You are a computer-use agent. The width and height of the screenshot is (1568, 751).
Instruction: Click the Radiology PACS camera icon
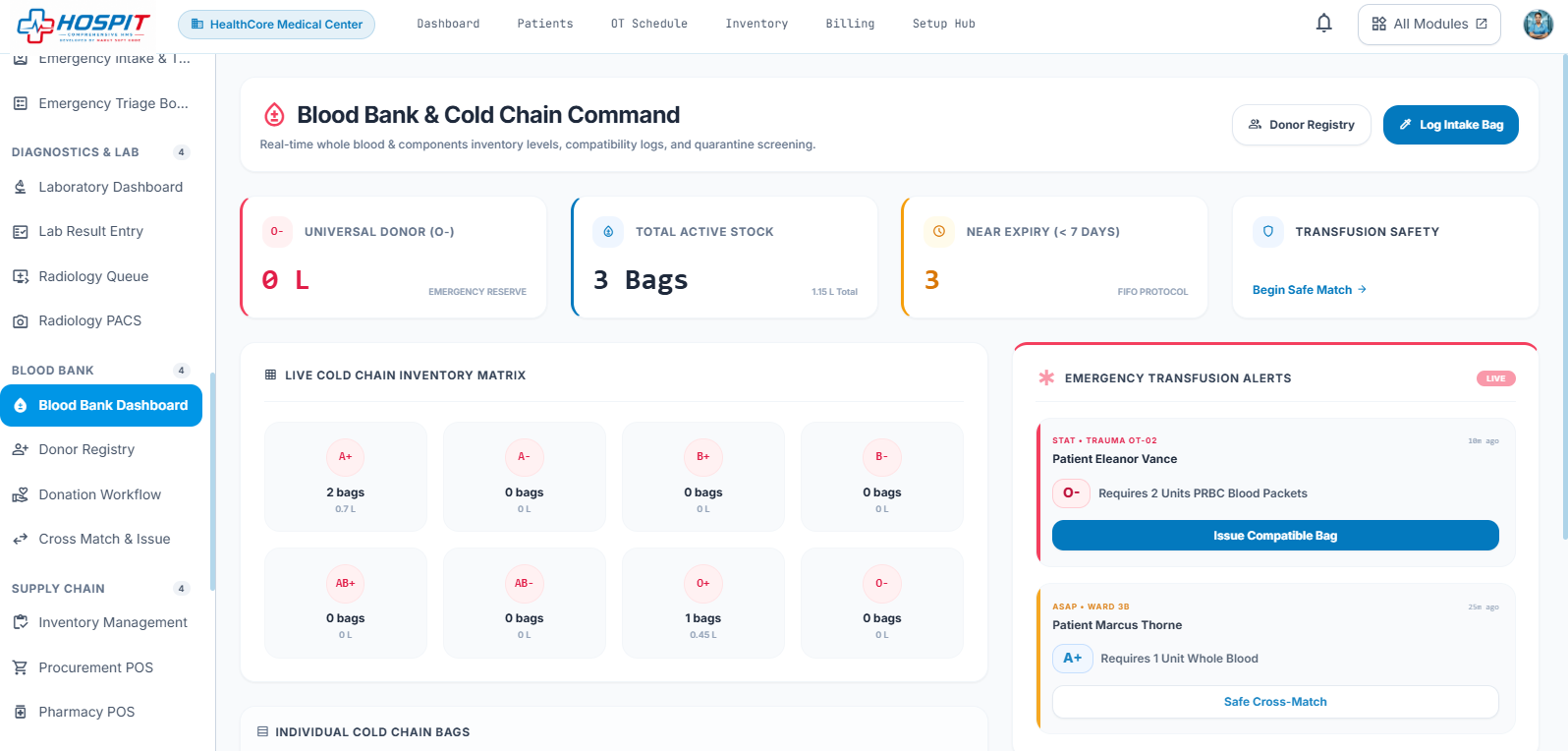pos(20,321)
